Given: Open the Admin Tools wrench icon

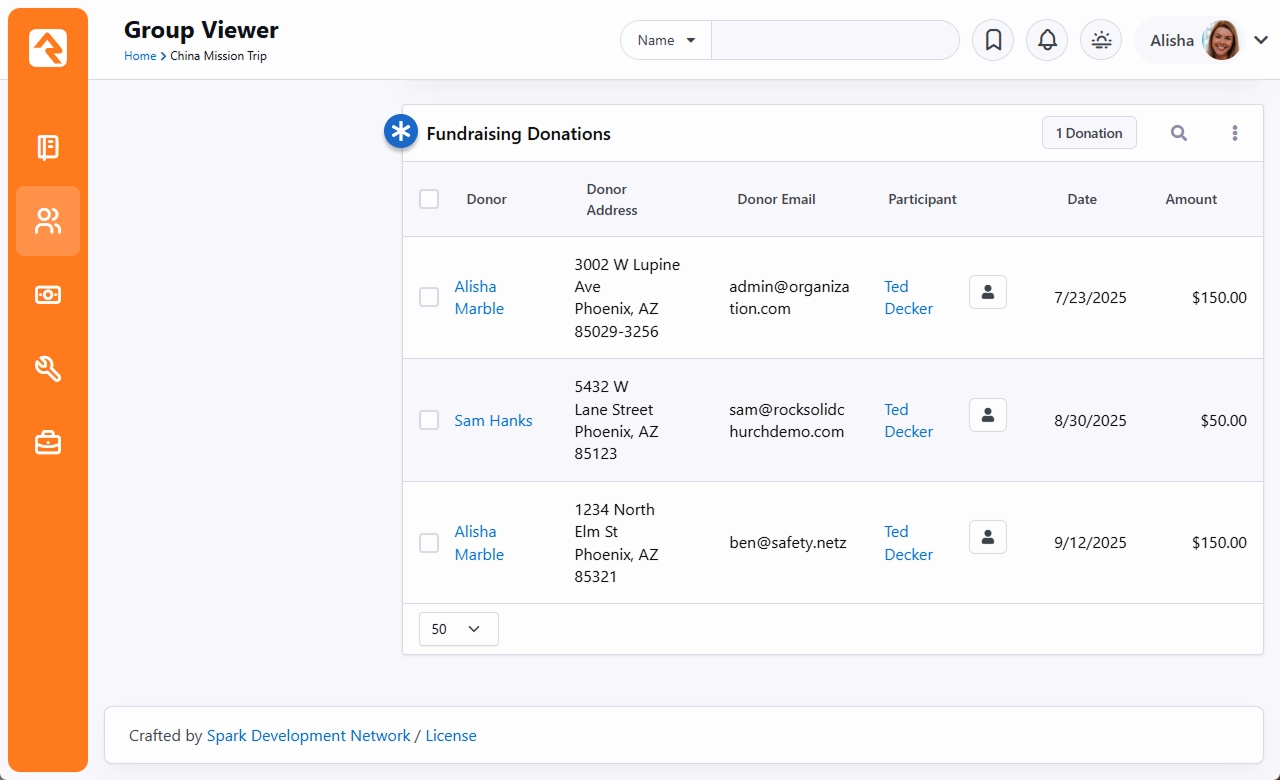Looking at the screenshot, I should [x=48, y=369].
